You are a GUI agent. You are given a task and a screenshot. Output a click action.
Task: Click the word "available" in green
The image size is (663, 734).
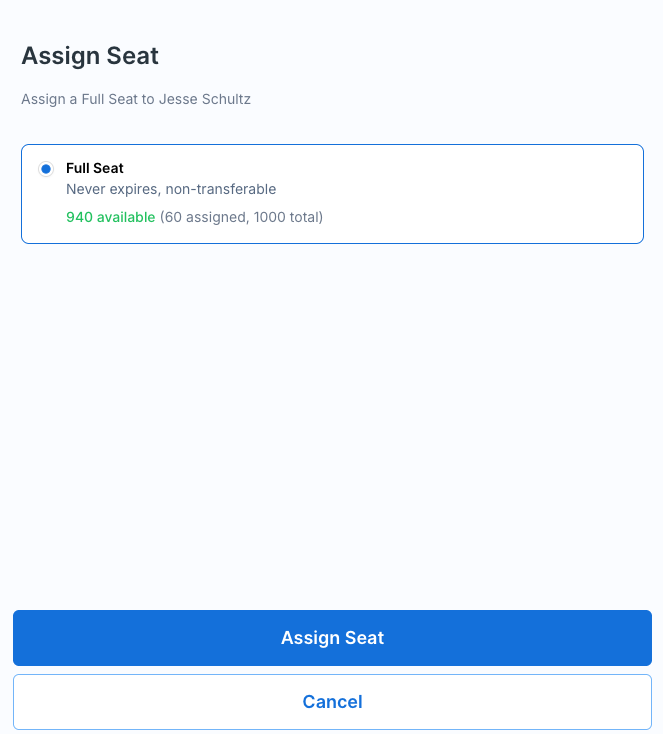pyautogui.click(x=126, y=217)
